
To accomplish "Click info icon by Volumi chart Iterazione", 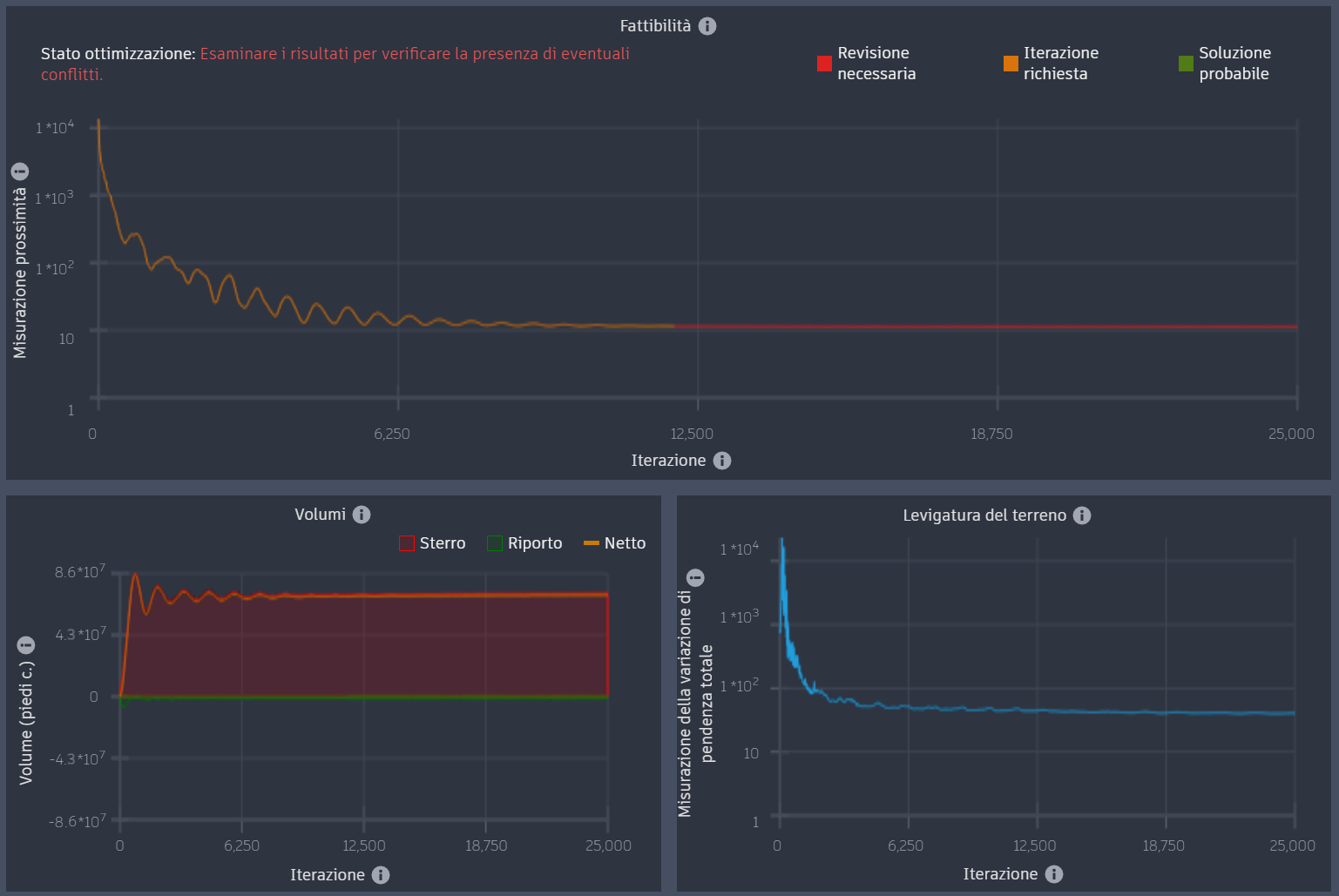I will coord(381,875).
